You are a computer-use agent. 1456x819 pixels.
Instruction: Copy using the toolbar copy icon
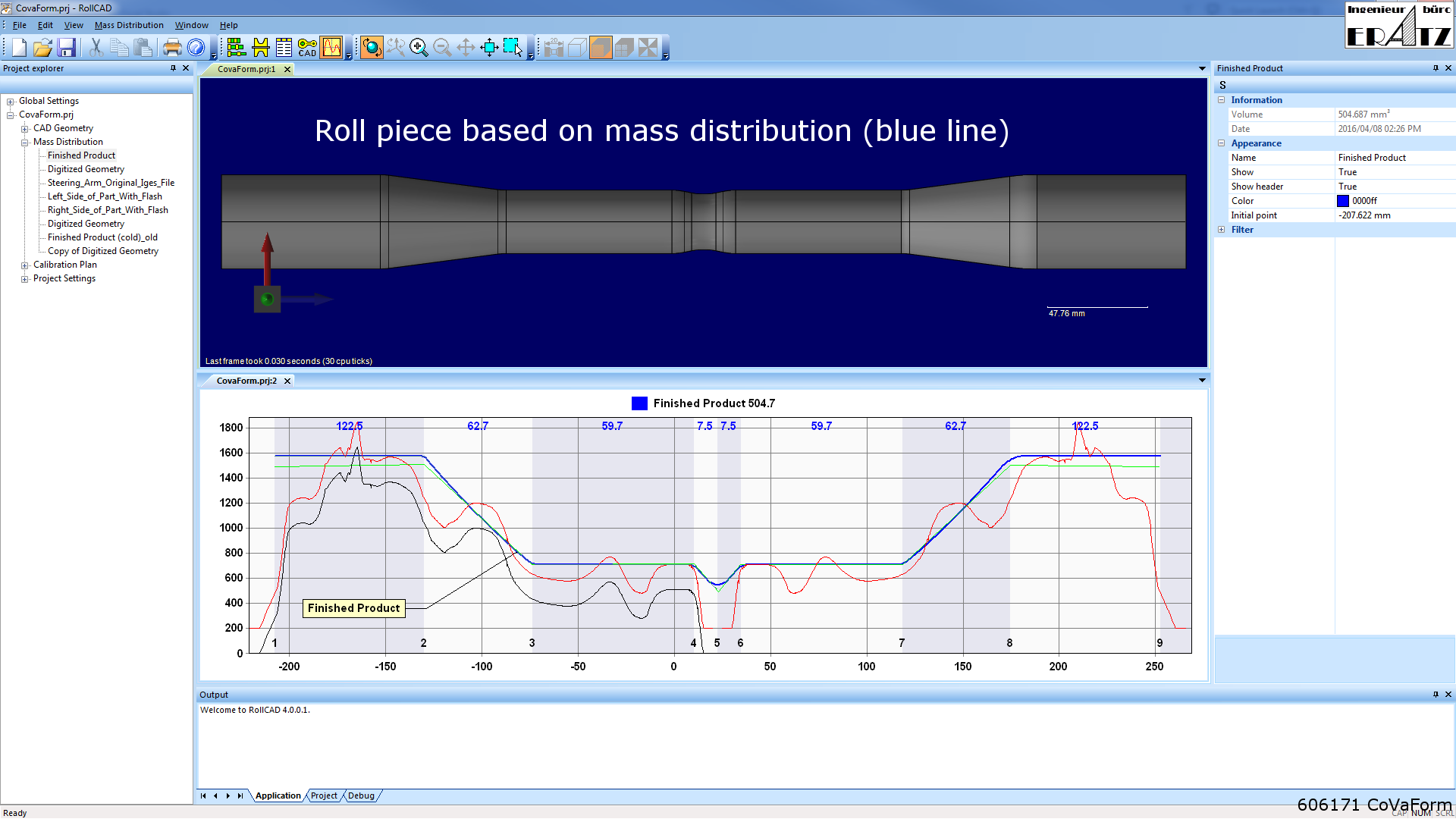tap(119, 48)
